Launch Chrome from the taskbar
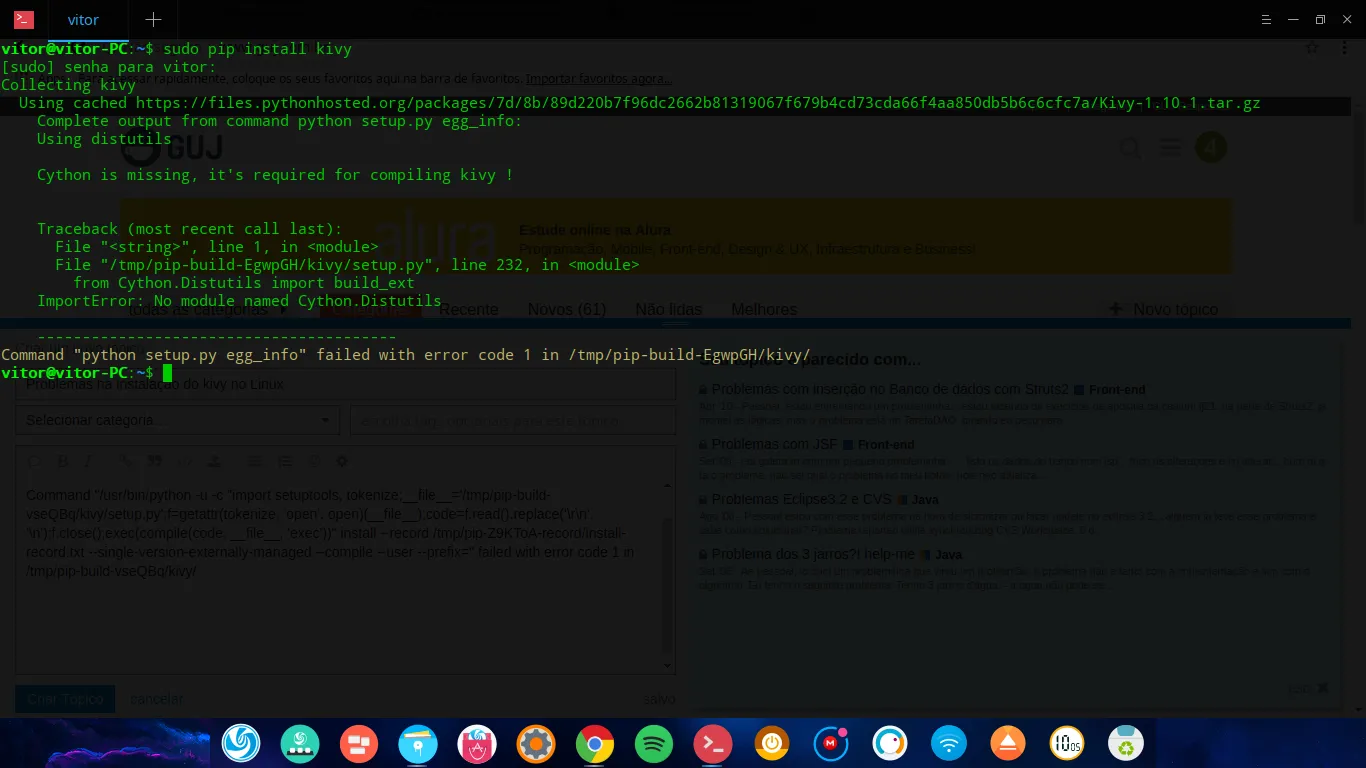The image size is (1366, 768). pyautogui.click(x=595, y=744)
